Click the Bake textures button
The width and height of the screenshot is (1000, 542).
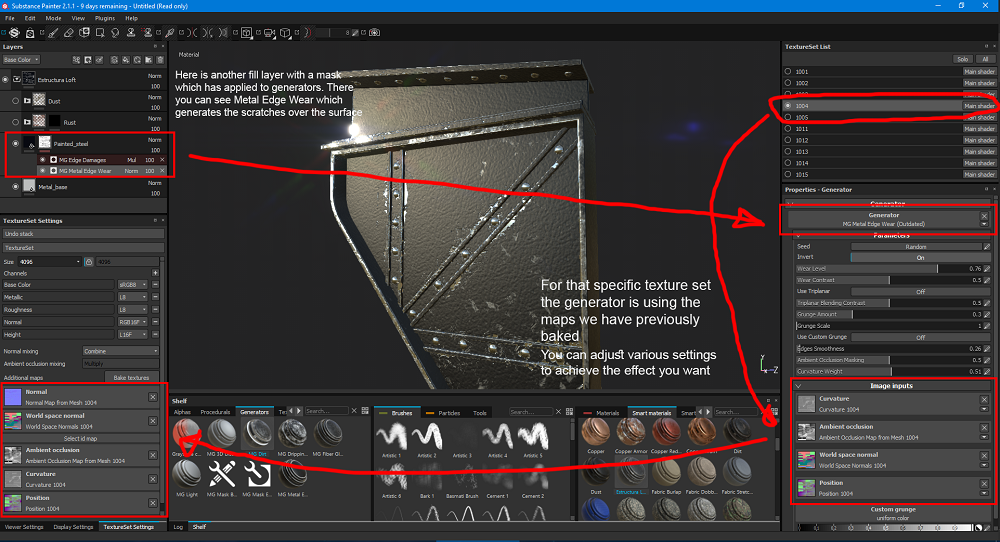pyautogui.click(x=132, y=377)
